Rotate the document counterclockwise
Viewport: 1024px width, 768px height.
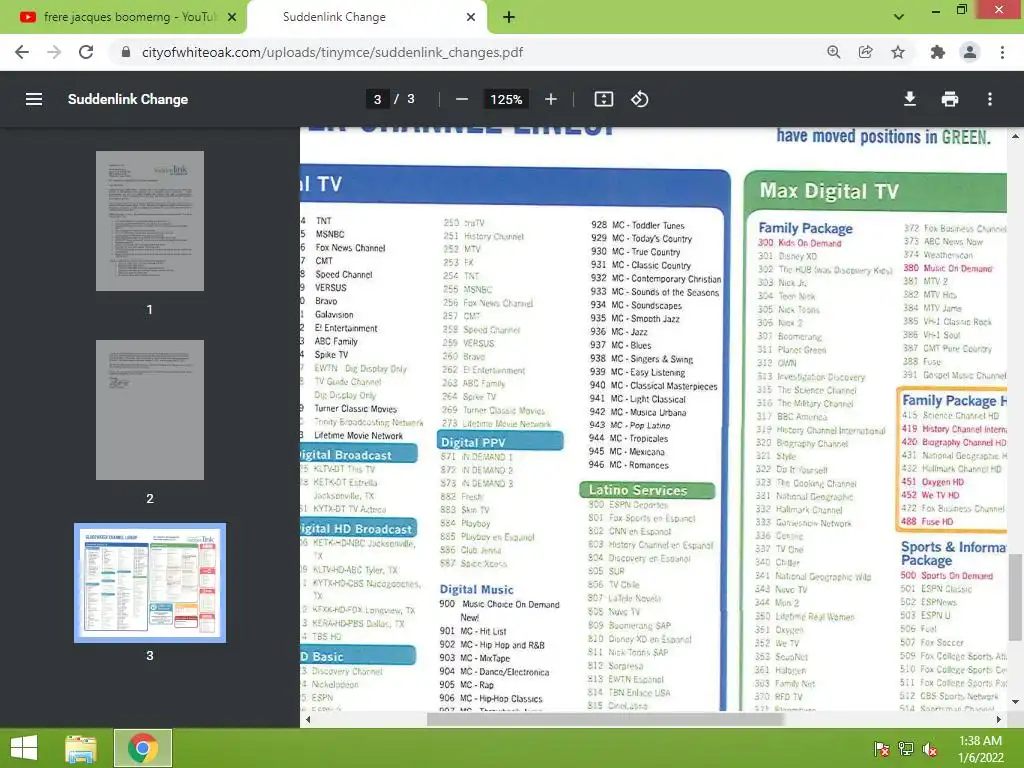pos(639,99)
